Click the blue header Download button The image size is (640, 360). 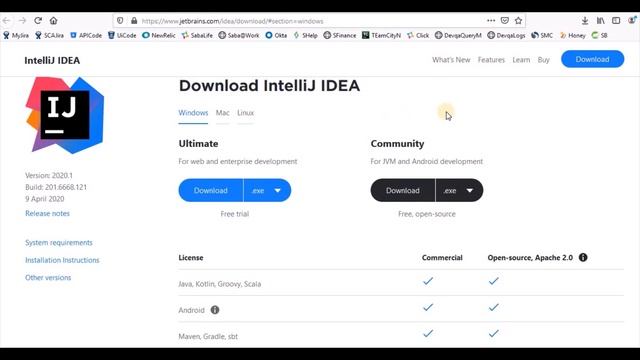[592, 59]
